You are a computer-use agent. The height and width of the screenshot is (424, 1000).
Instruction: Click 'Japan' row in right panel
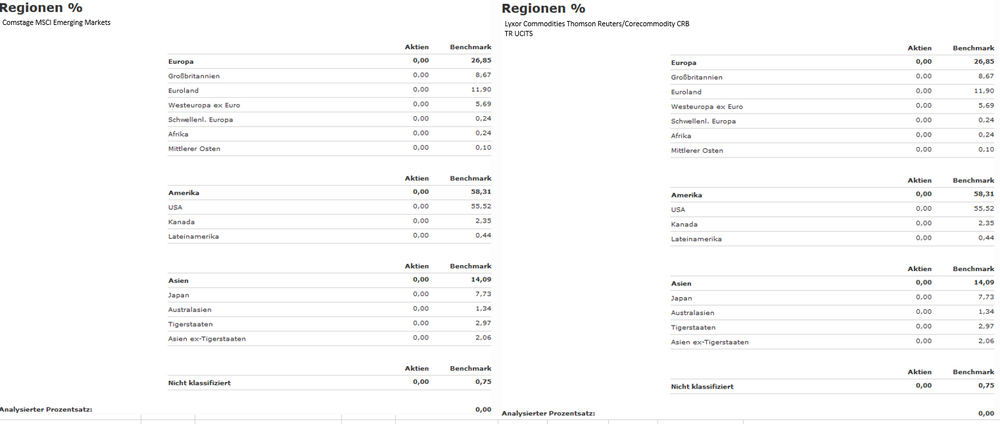click(832, 298)
